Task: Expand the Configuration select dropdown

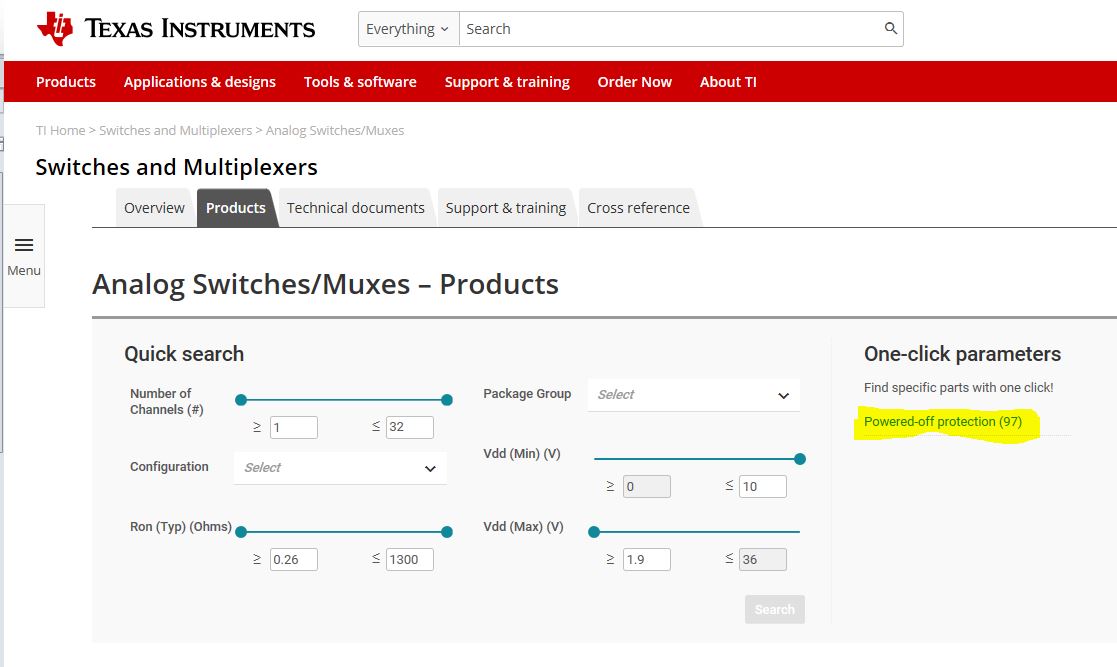Action: 340,467
